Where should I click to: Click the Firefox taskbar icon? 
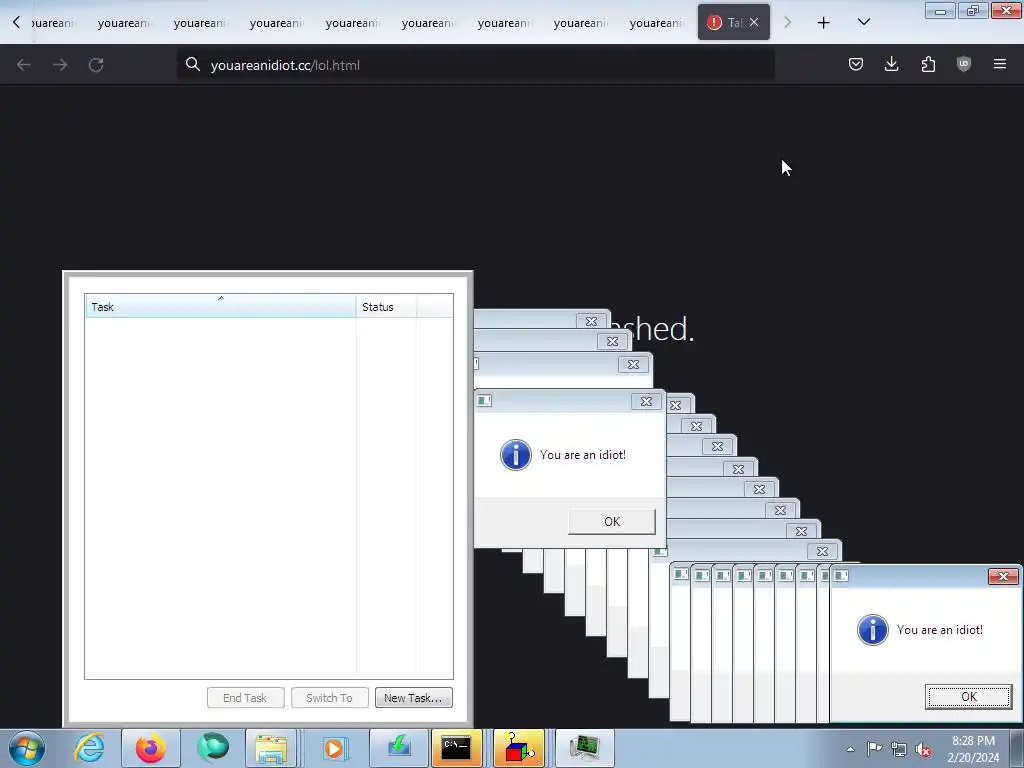click(x=151, y=748)
